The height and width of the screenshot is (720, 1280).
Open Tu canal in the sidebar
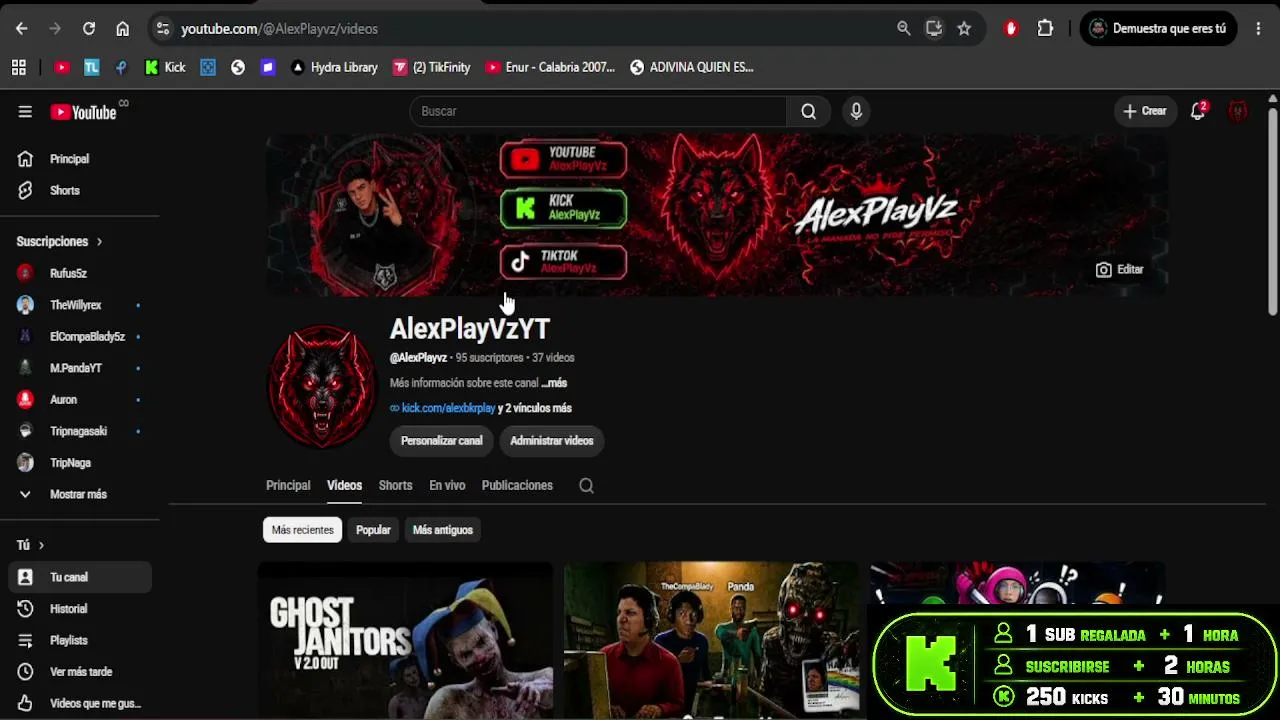click(x=80, y=577)
